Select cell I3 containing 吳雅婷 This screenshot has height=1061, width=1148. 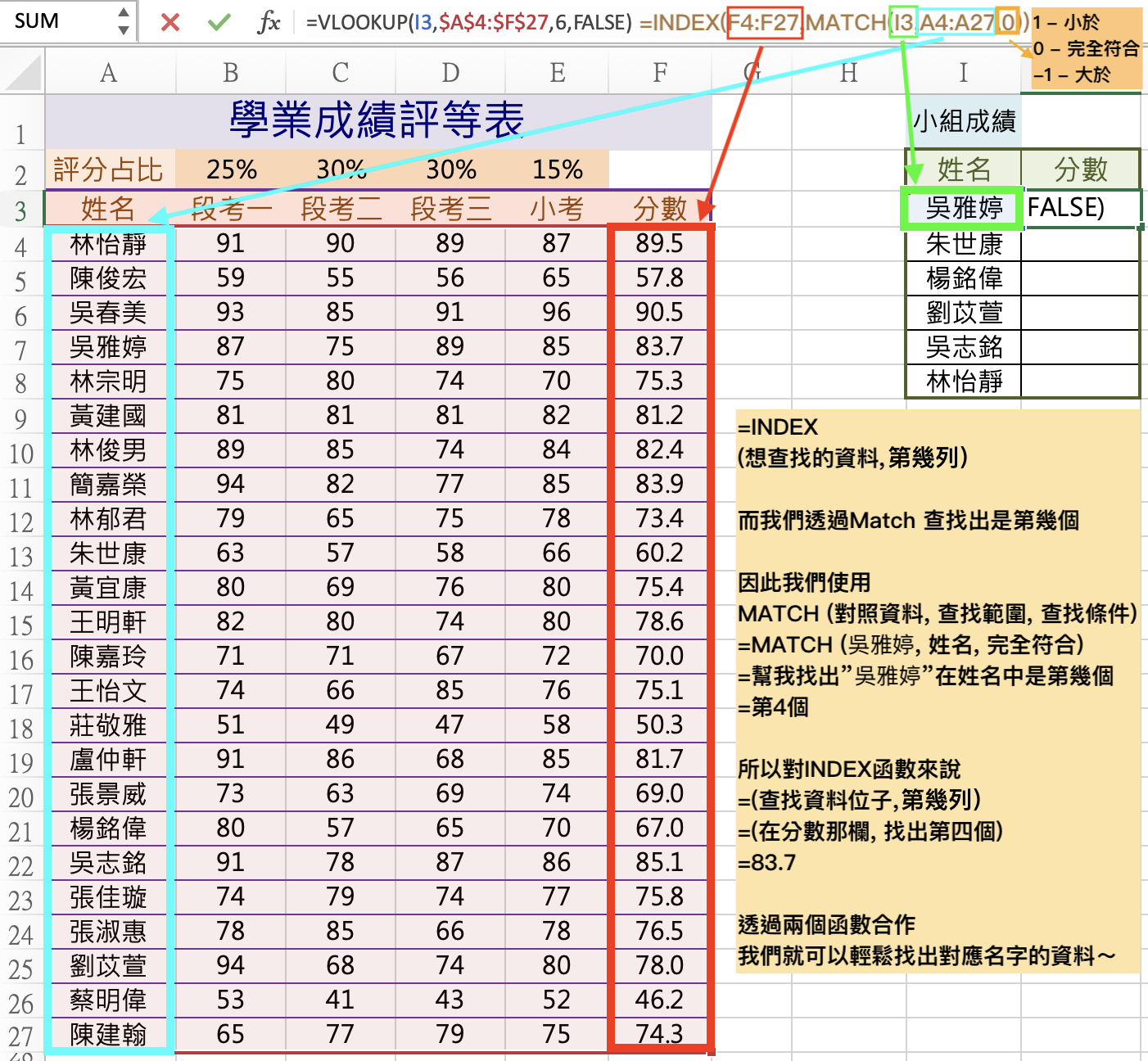[x=964, y=208]
